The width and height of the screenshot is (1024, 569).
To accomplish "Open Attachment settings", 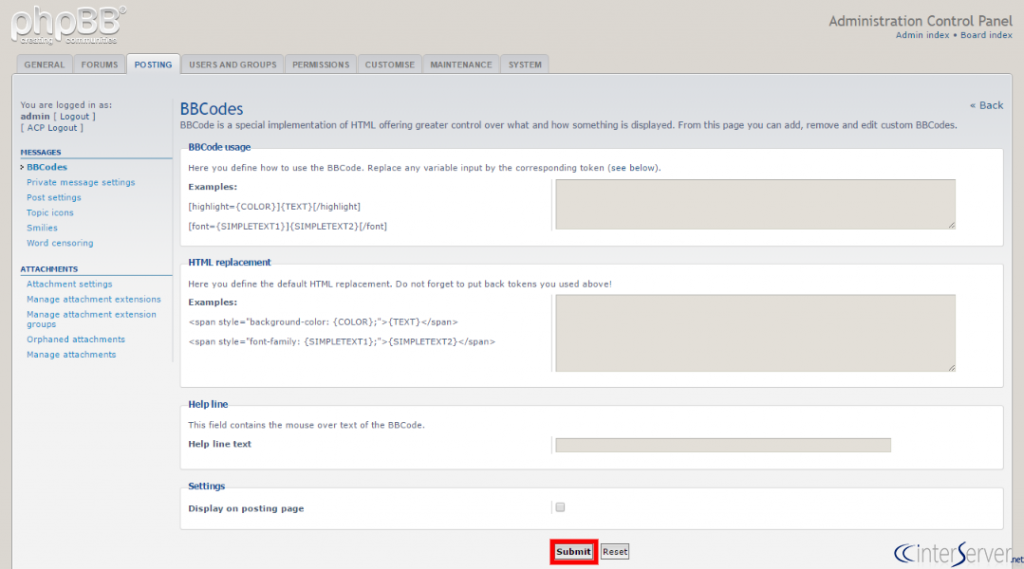I will [x=69, y=284].
